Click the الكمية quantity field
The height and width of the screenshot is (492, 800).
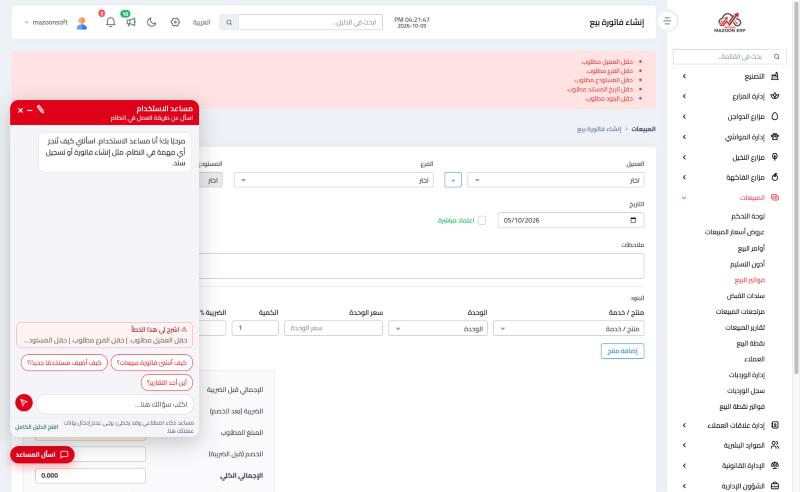(255, 329)
